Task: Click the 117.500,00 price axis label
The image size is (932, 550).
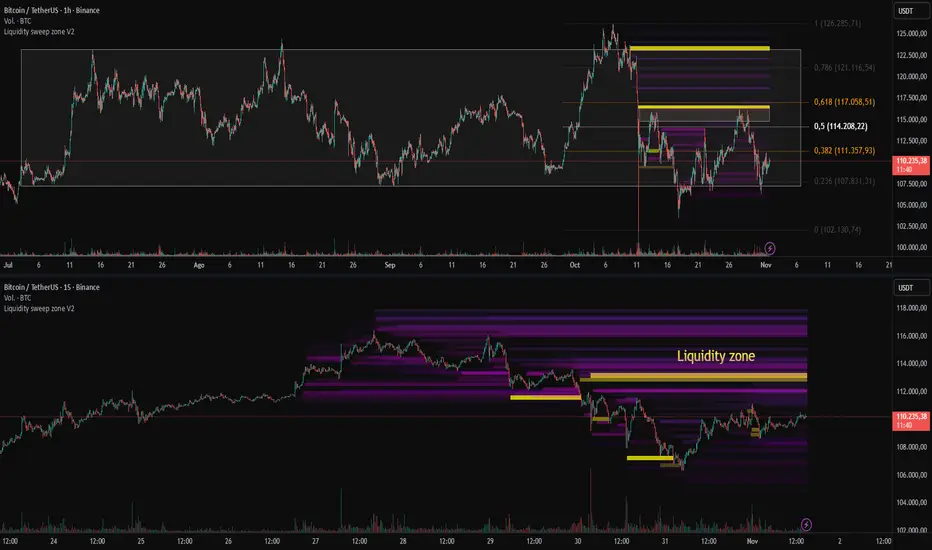Action: point(912,98)
